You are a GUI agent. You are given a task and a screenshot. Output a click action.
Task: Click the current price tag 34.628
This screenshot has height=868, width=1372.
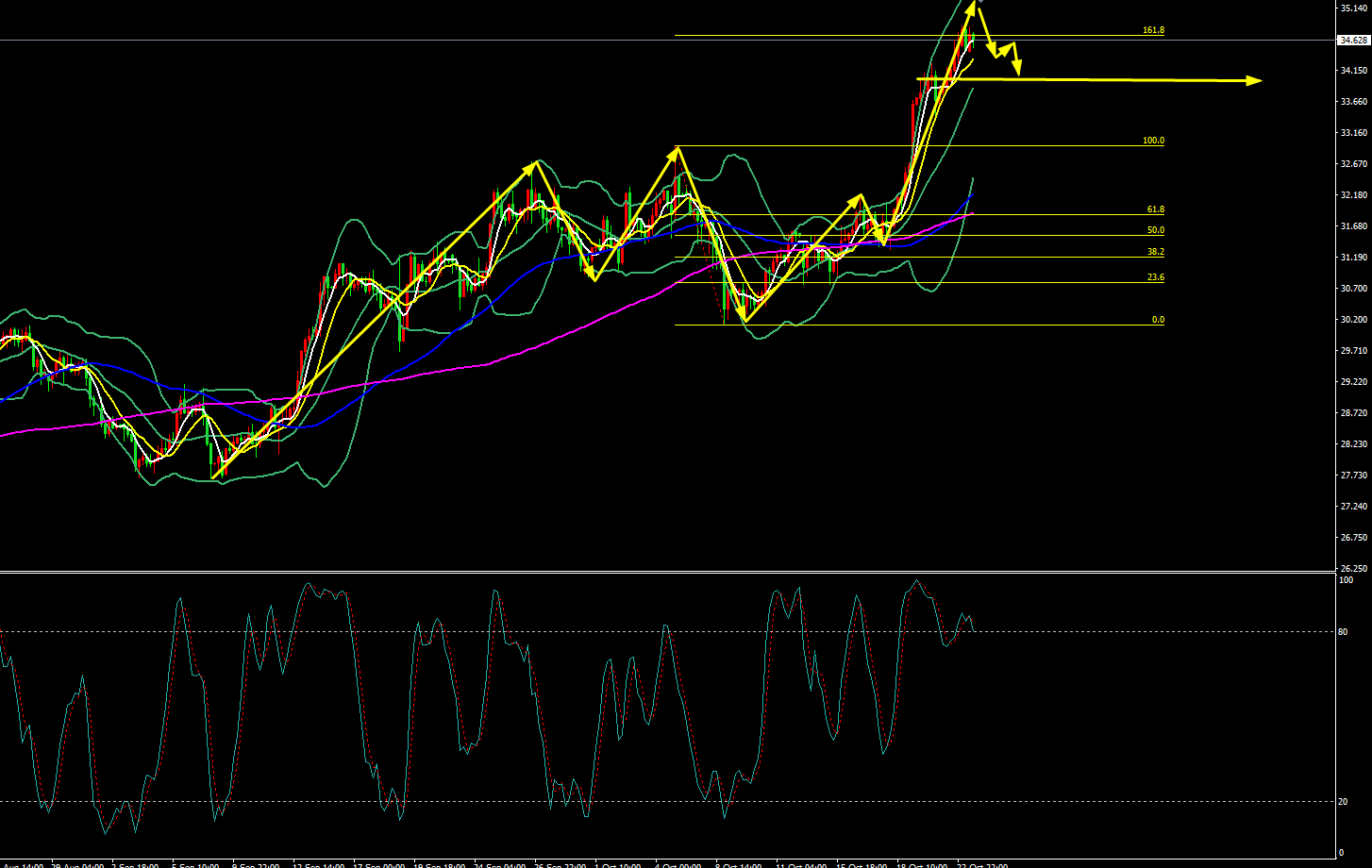1353,40
